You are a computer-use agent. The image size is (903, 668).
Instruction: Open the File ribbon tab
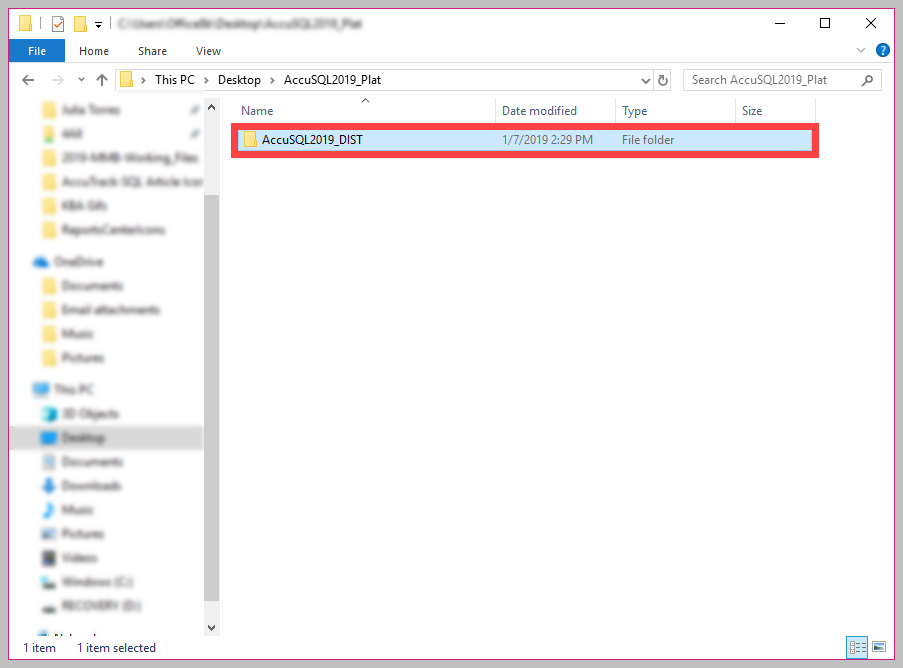coord(37,51)
